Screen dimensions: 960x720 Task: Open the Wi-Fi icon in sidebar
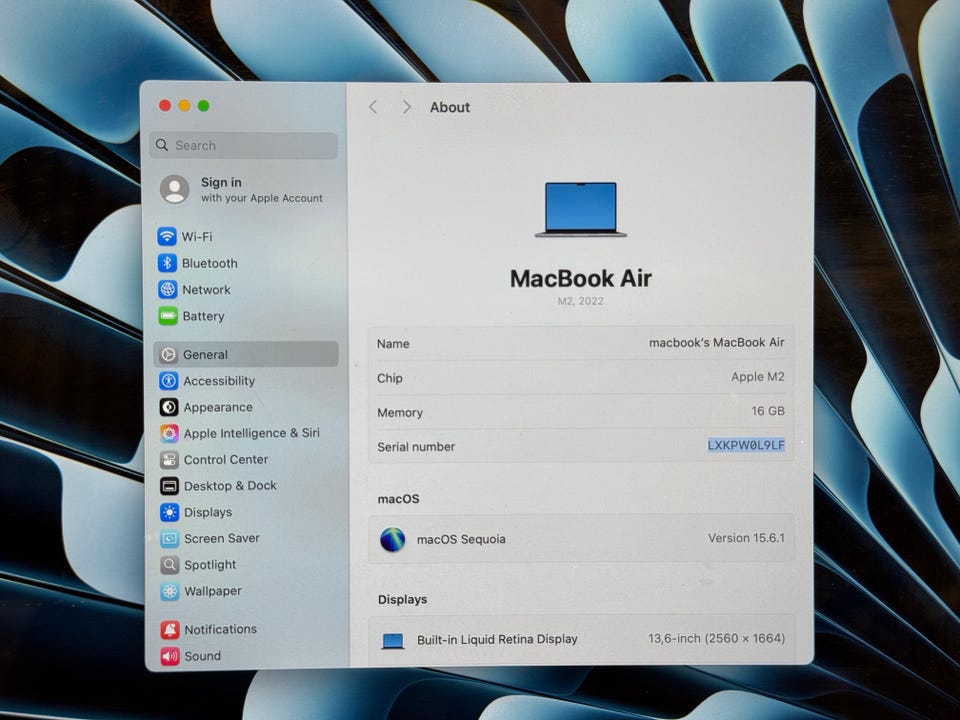click(x=167, y=236)
